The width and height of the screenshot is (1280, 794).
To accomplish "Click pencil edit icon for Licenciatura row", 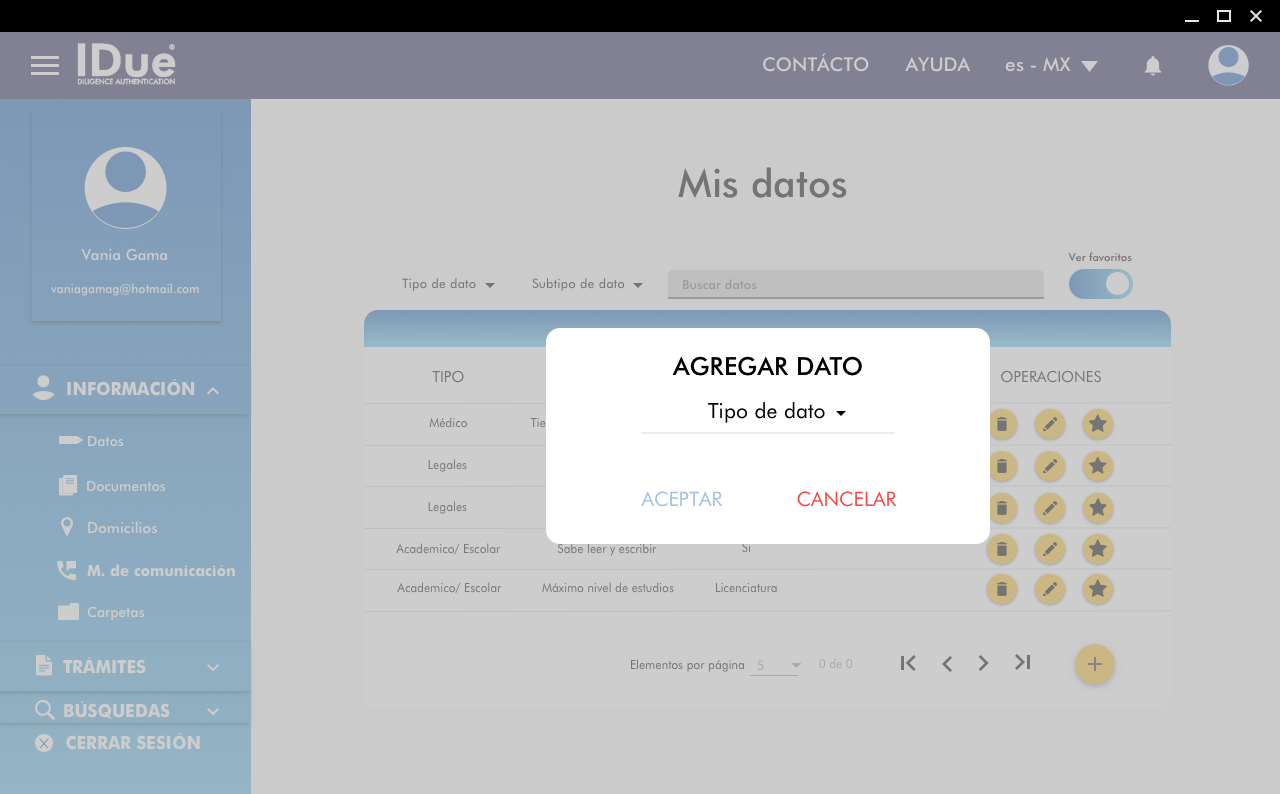I will [x=1049, y=589].
